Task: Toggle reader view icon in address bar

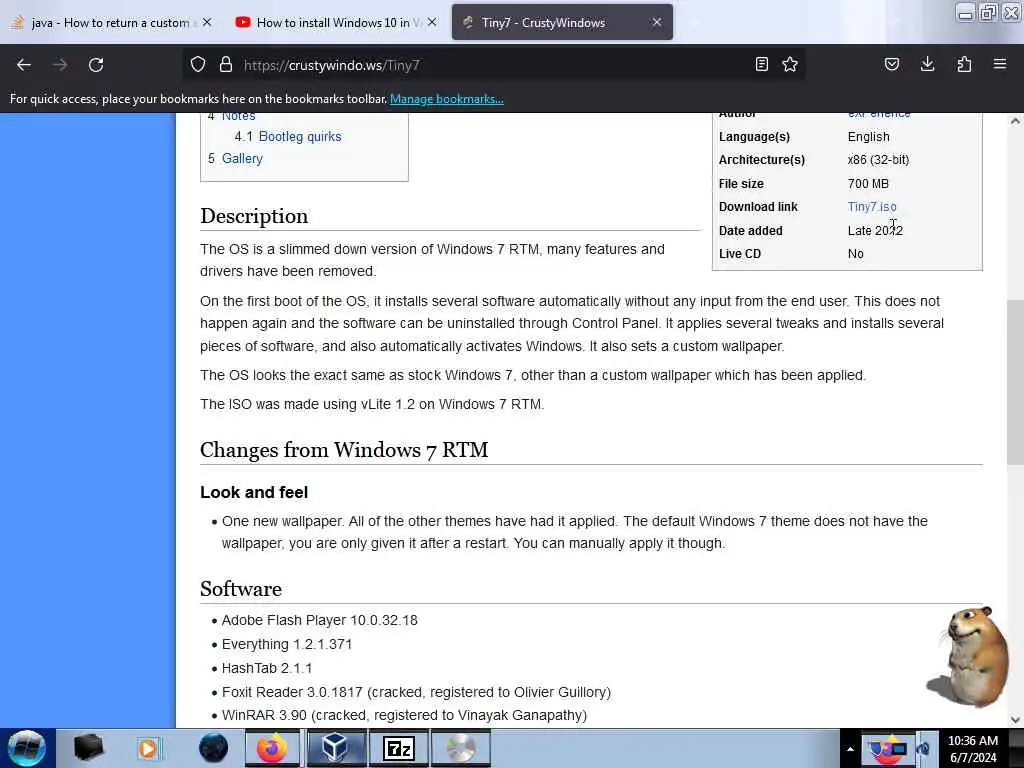Action: point(761,64)
